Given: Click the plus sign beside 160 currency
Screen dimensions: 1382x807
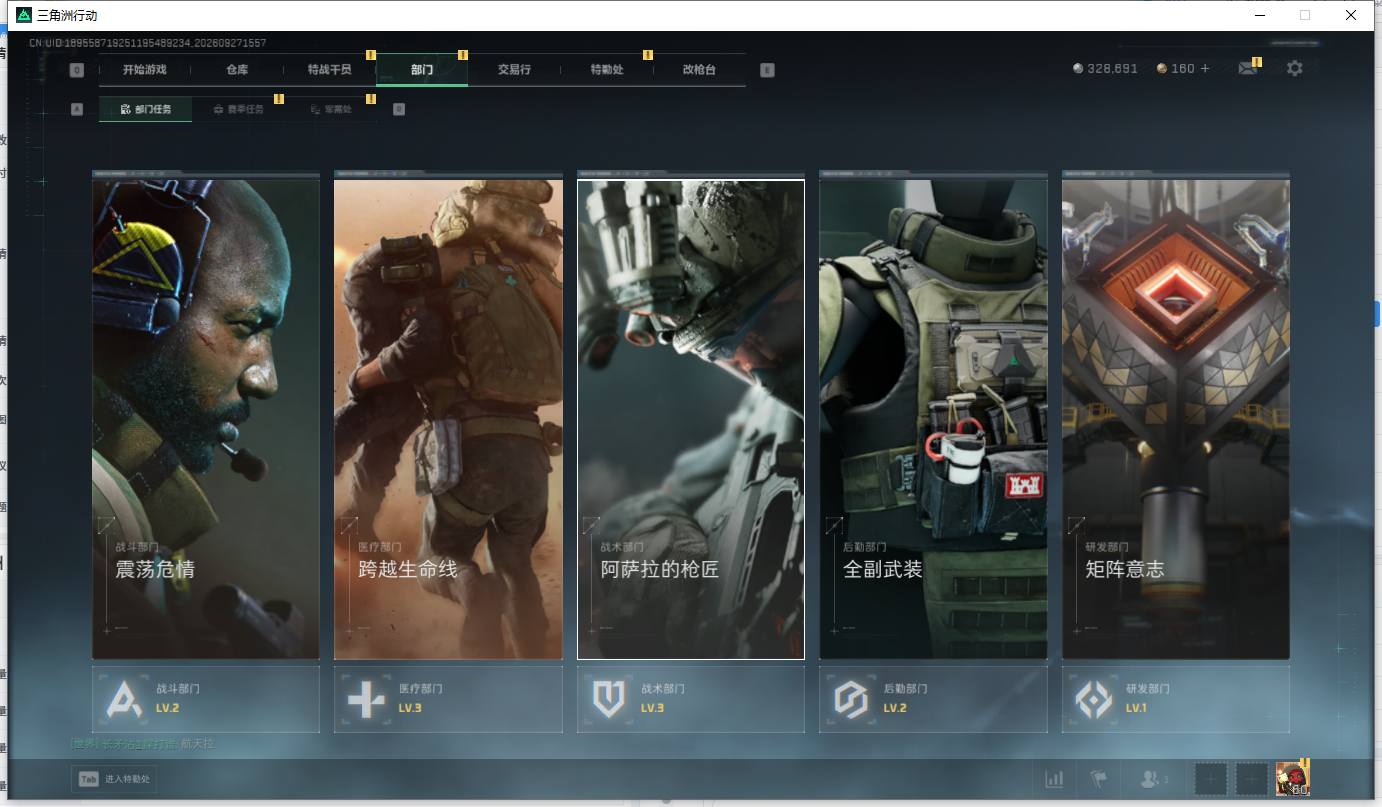Looking at the screenshot, I should (1205, 69).
